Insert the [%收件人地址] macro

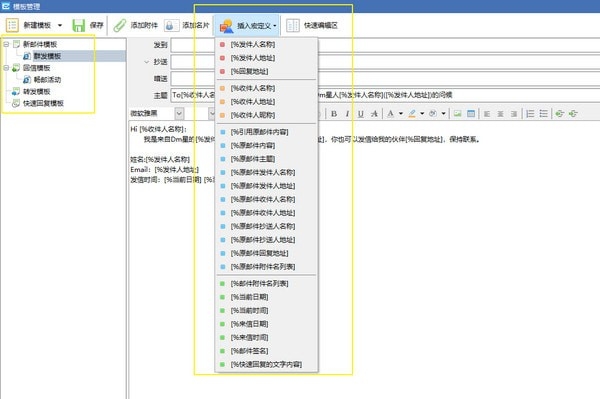267,102
